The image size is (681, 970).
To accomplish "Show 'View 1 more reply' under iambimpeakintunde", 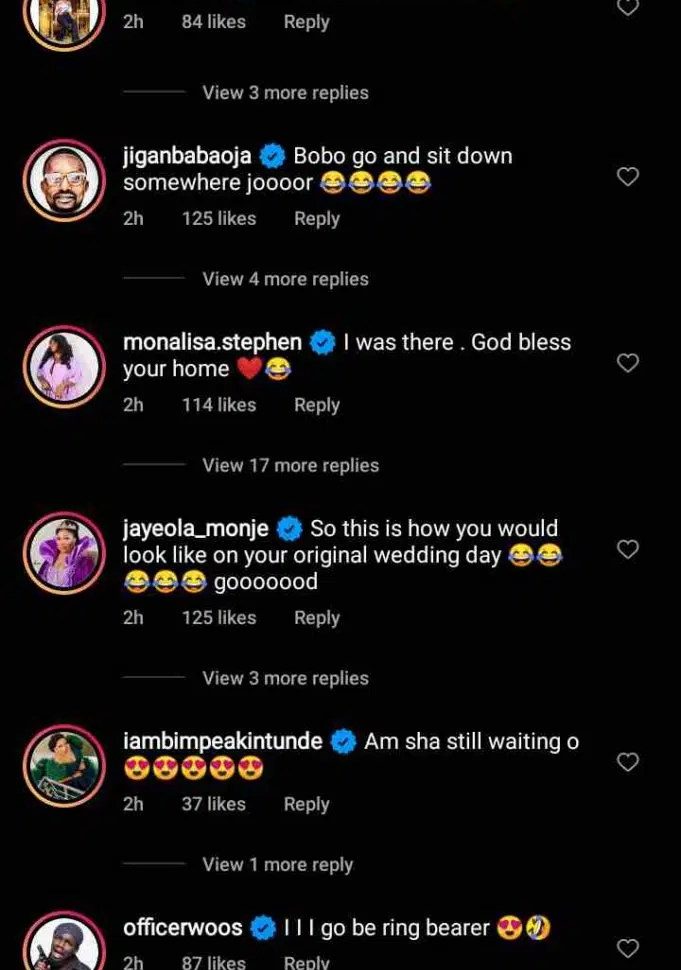I will click(277, 864).
